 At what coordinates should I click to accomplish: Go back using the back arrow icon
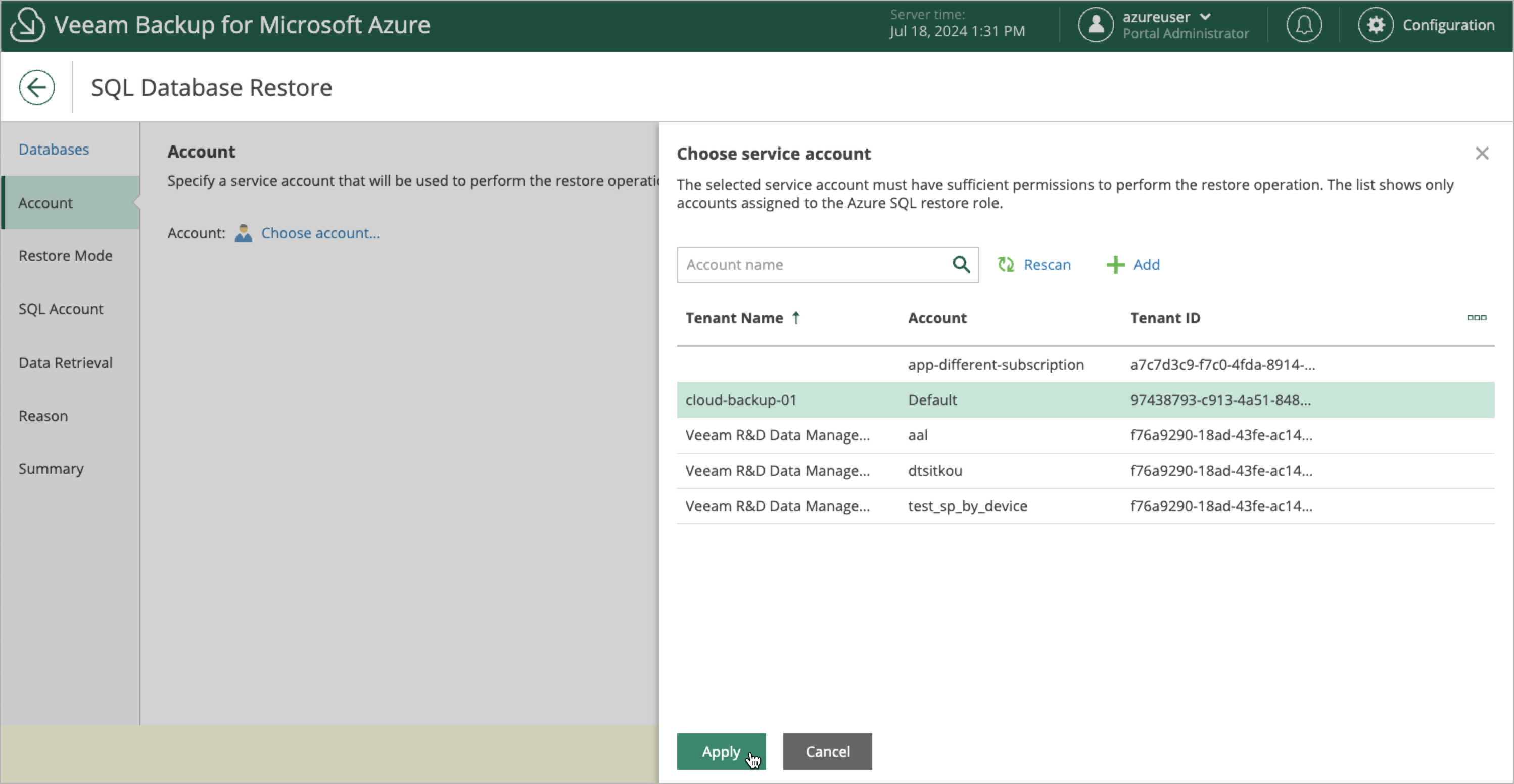click(36, 87)
